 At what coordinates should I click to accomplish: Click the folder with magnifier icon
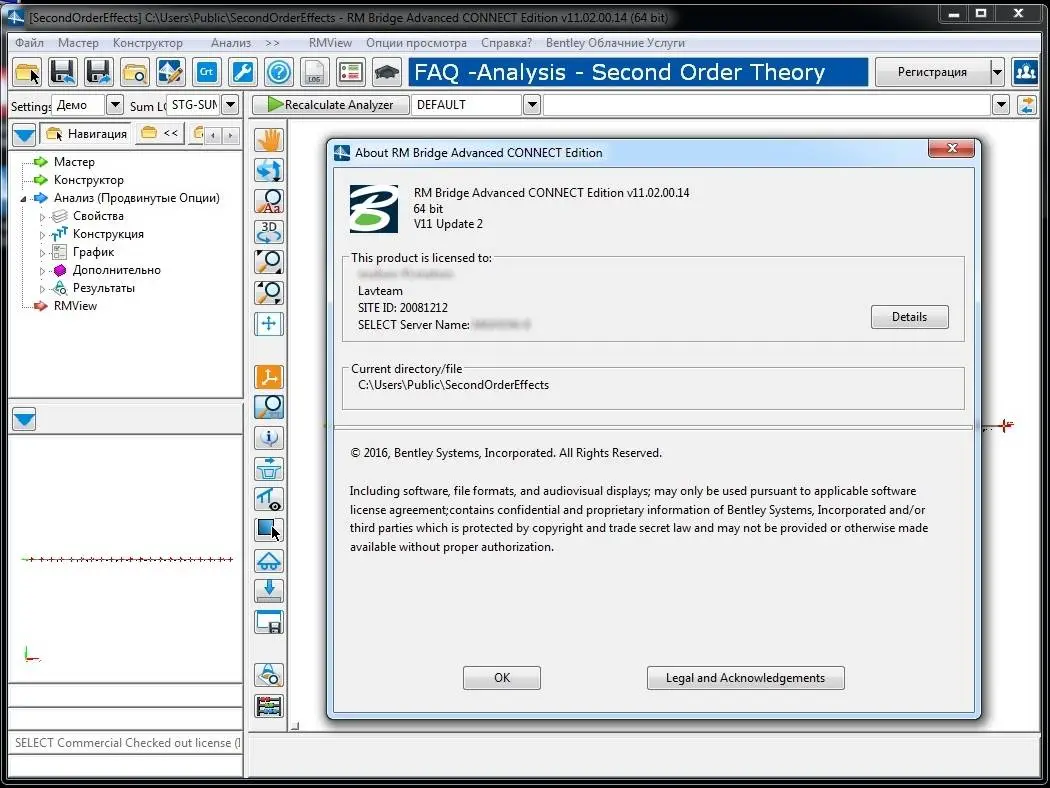click(x=135, y=72)
